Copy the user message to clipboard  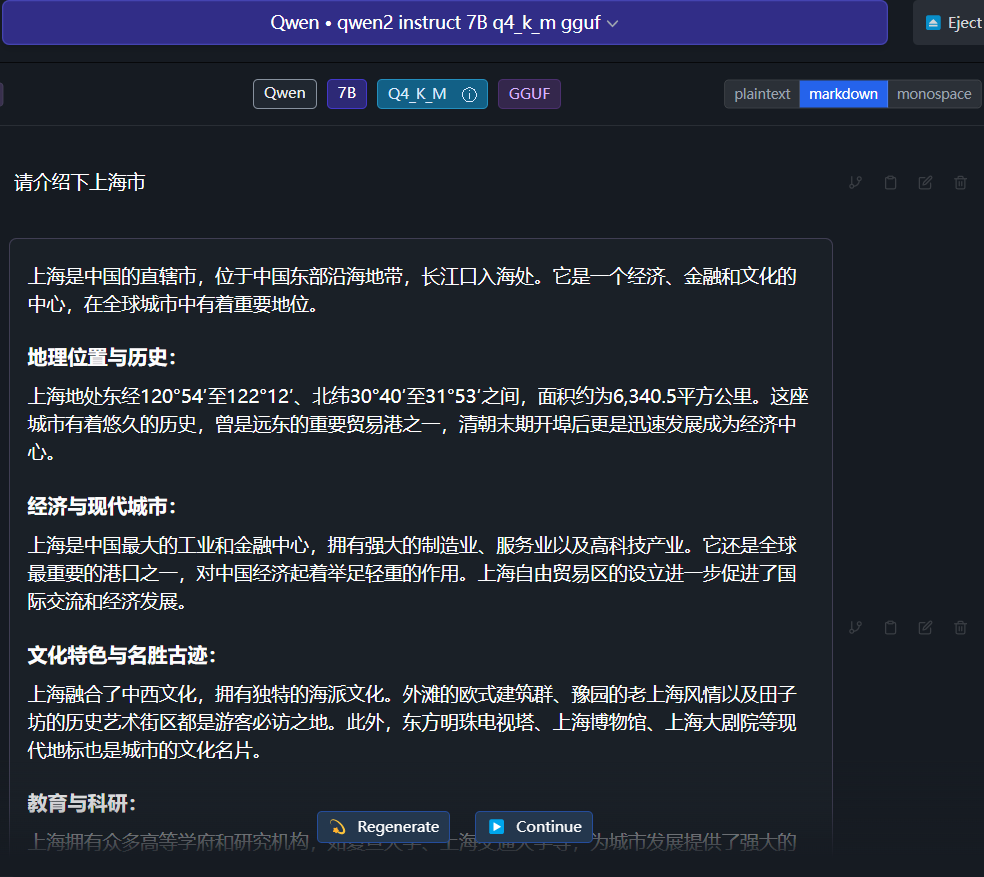click(890, 182)
